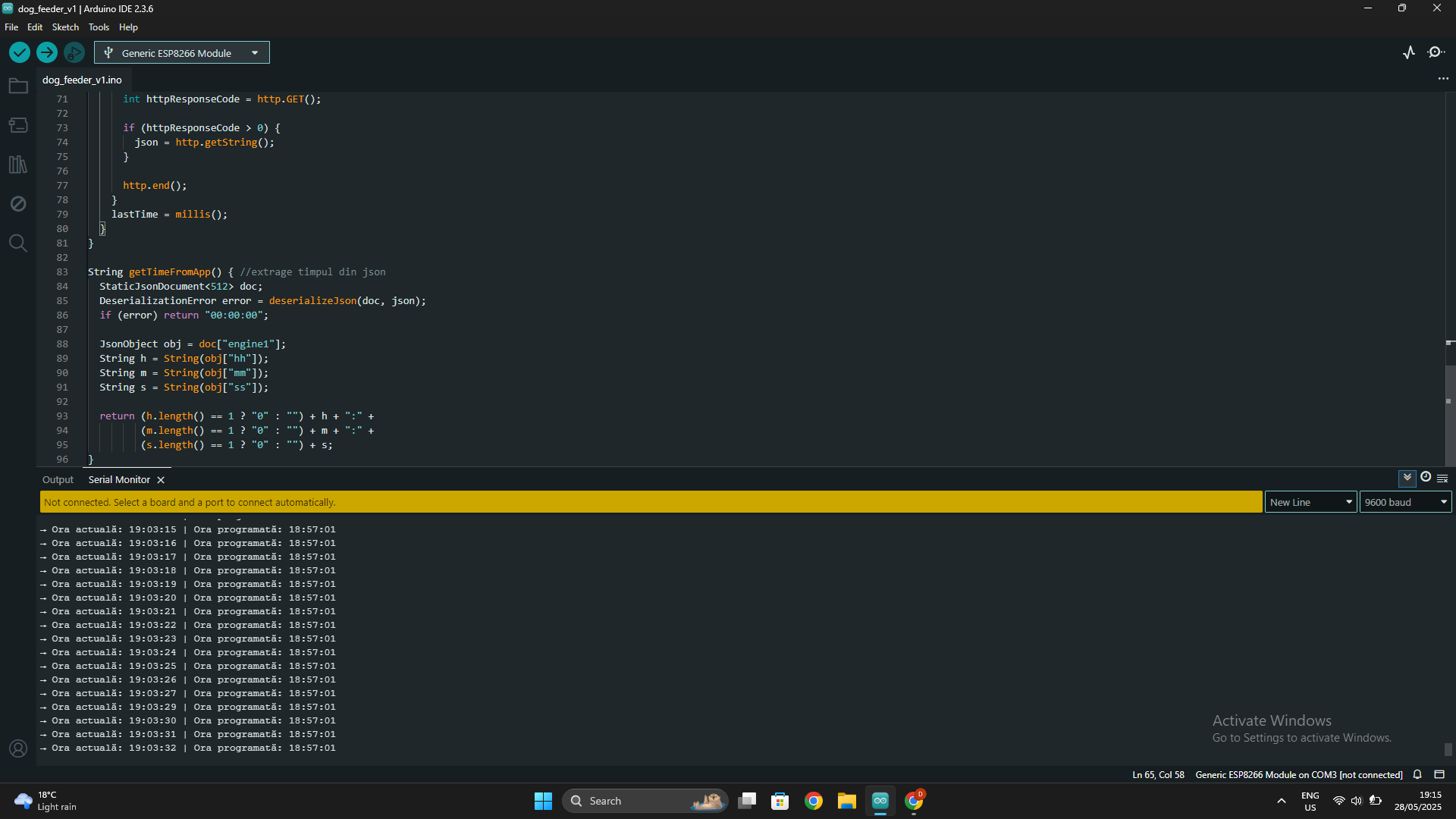Viewport: 1456px width, 819px height.
Task: Click the notifications bell in status bar
Action: click(x=1417, y=774)
